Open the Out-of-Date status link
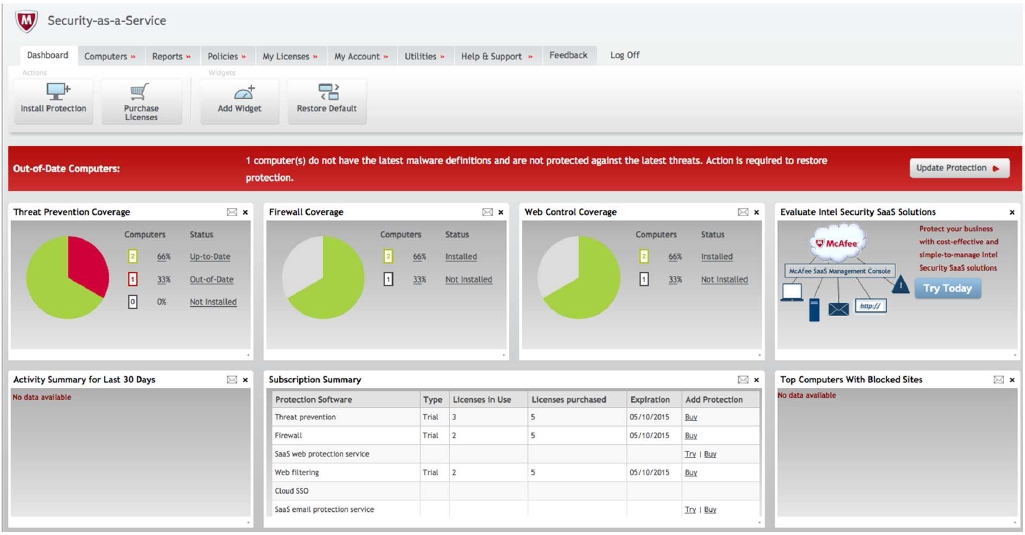Viewport: 1025px width, 535px height. click(x=211, y=279)
